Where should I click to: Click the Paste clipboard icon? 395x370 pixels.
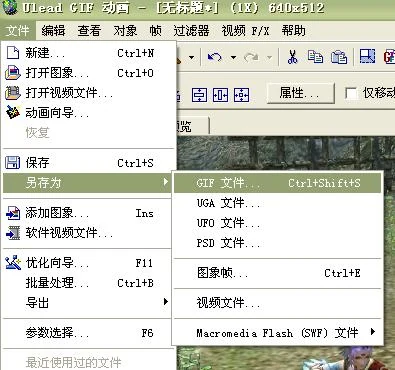339,57
